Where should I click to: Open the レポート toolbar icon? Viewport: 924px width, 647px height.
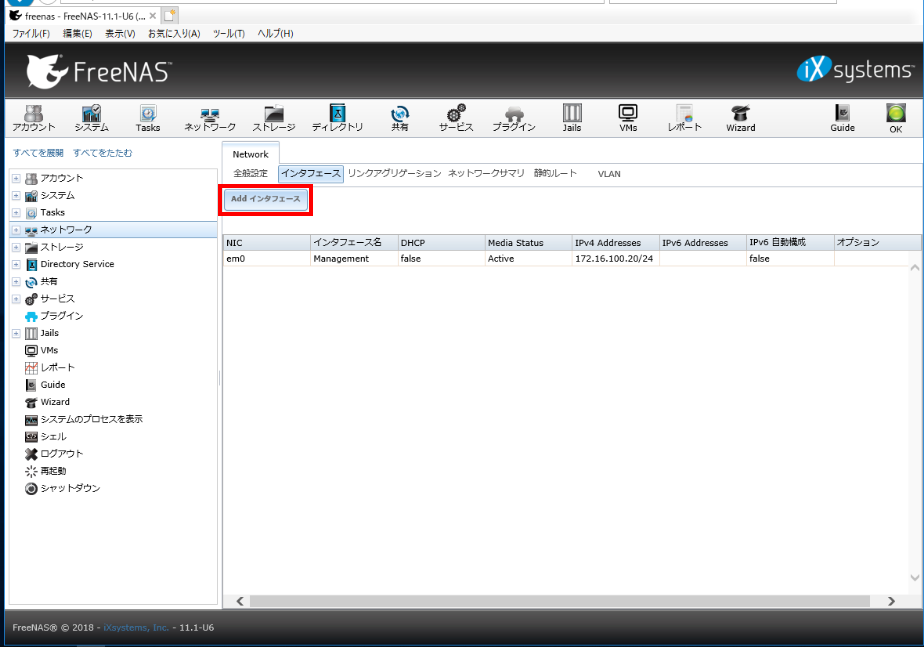point(685,118)
